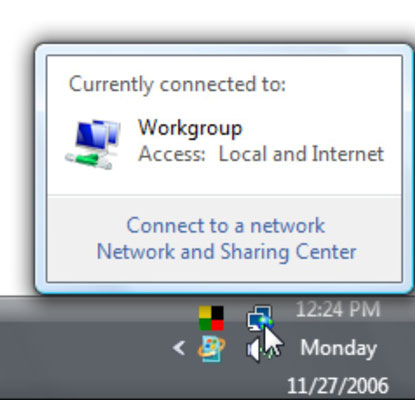Viewport: 415px width, 400px height.
Task: Click the Monday day label in the taskbar
Action: 339,348
